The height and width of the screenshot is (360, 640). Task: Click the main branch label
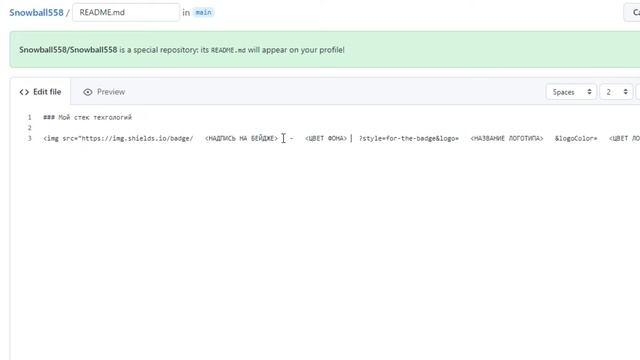click(x=203, y=13)
